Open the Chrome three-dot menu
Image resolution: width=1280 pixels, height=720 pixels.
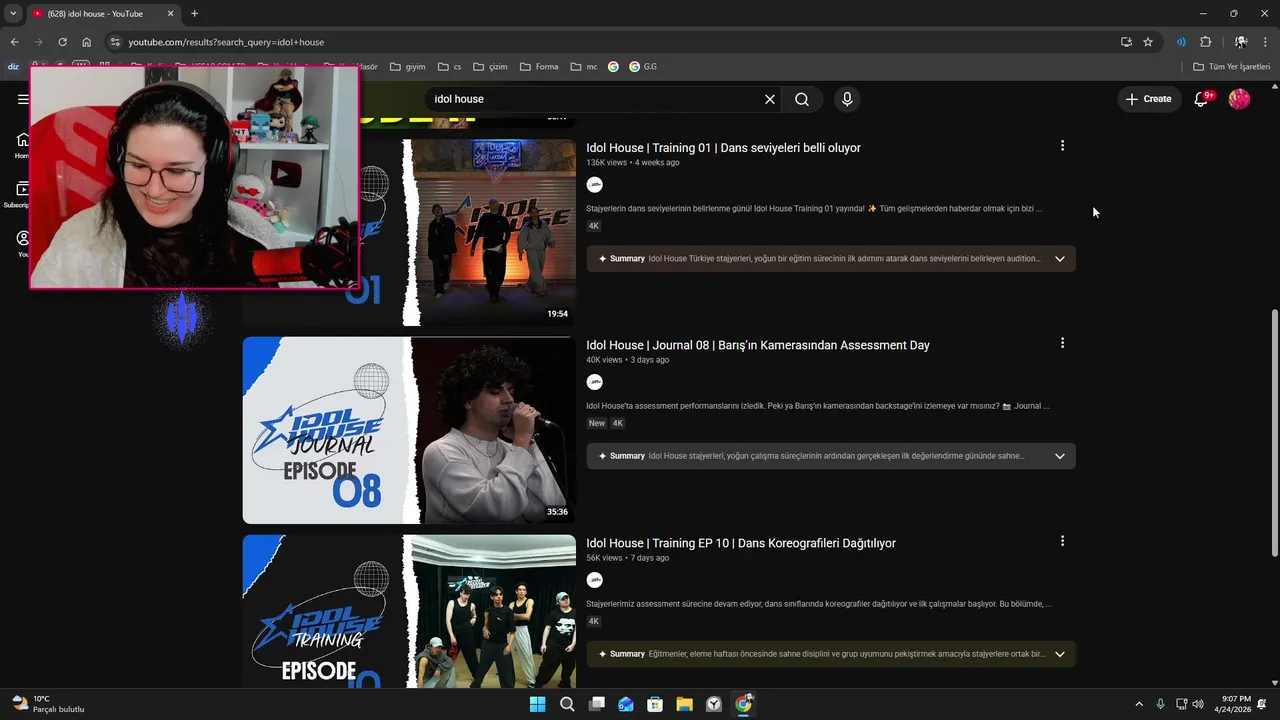(1265, 42)
